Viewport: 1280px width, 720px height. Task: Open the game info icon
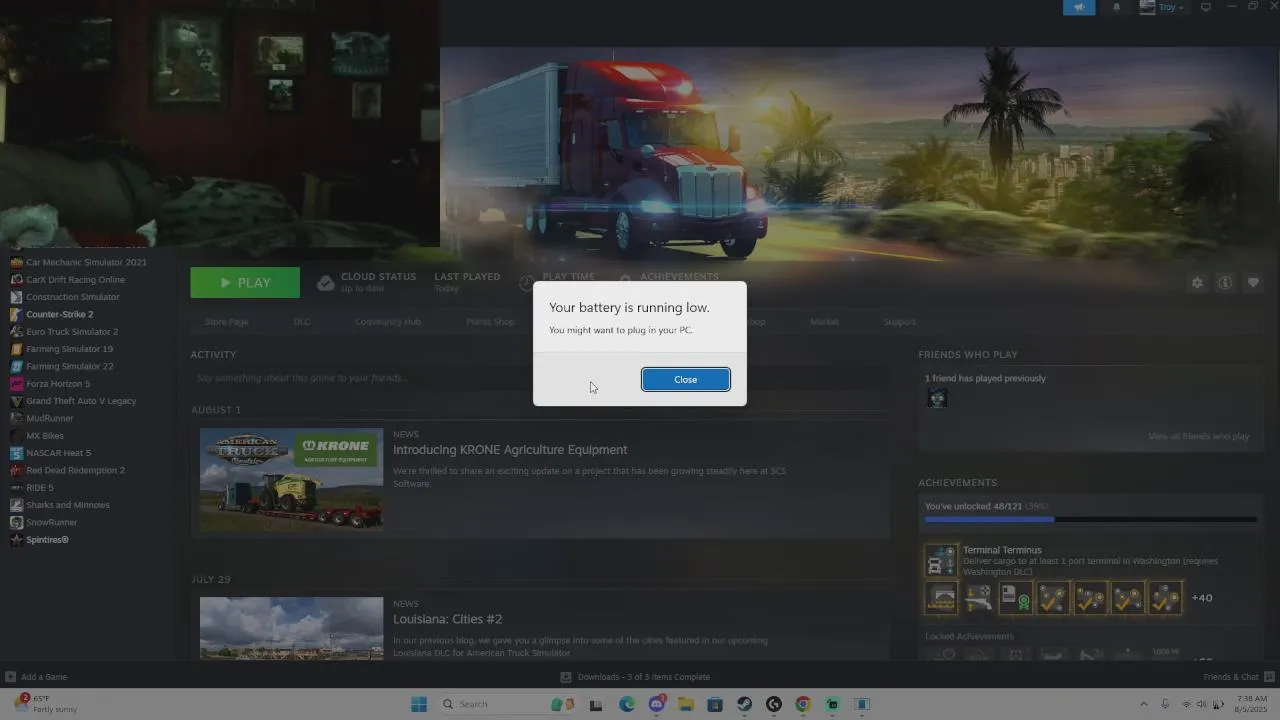pos(1224,283)
